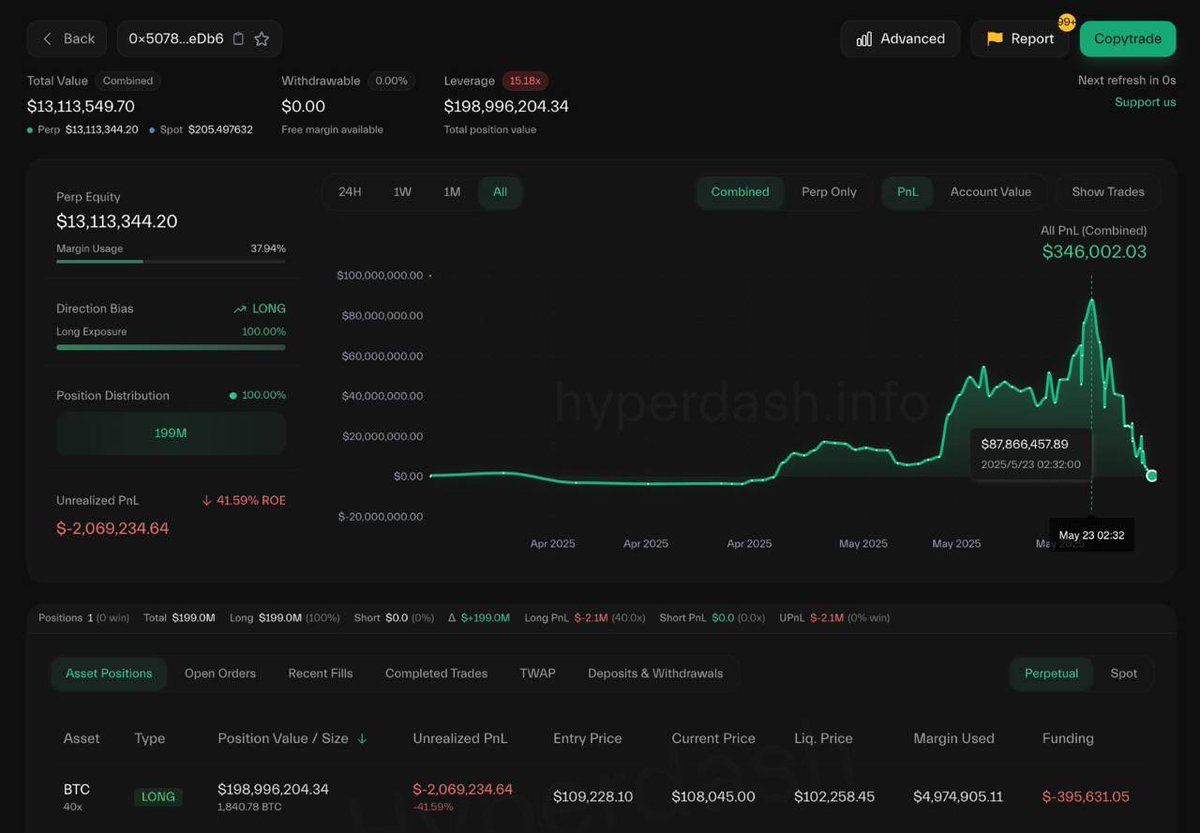Open the Open Orders tab
The image size is (1200, 833).
point(220,673)
